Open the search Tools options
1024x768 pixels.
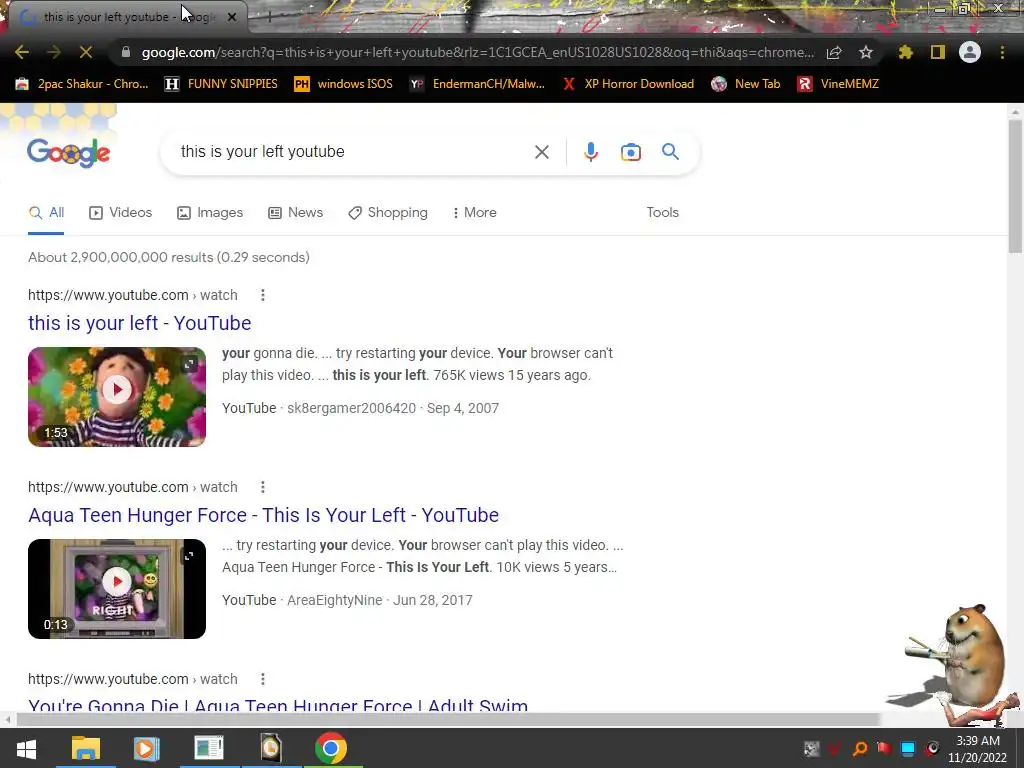662,212
